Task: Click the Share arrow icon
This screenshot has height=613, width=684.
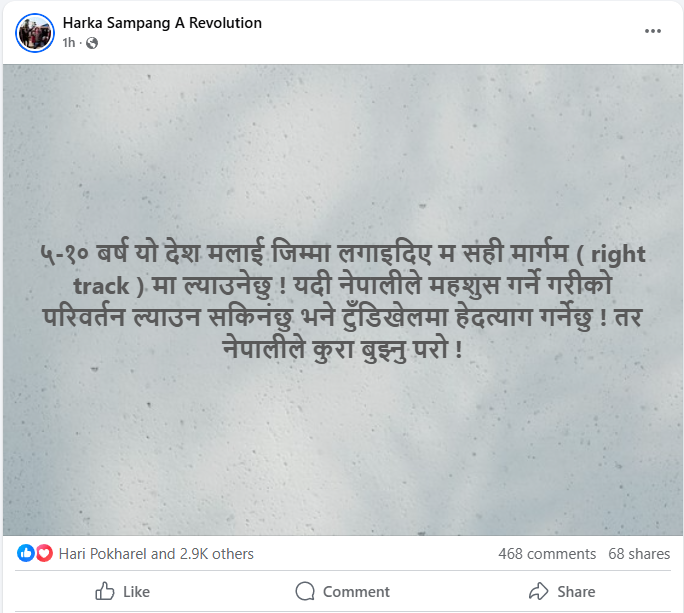Action: (x=538, y=592)
